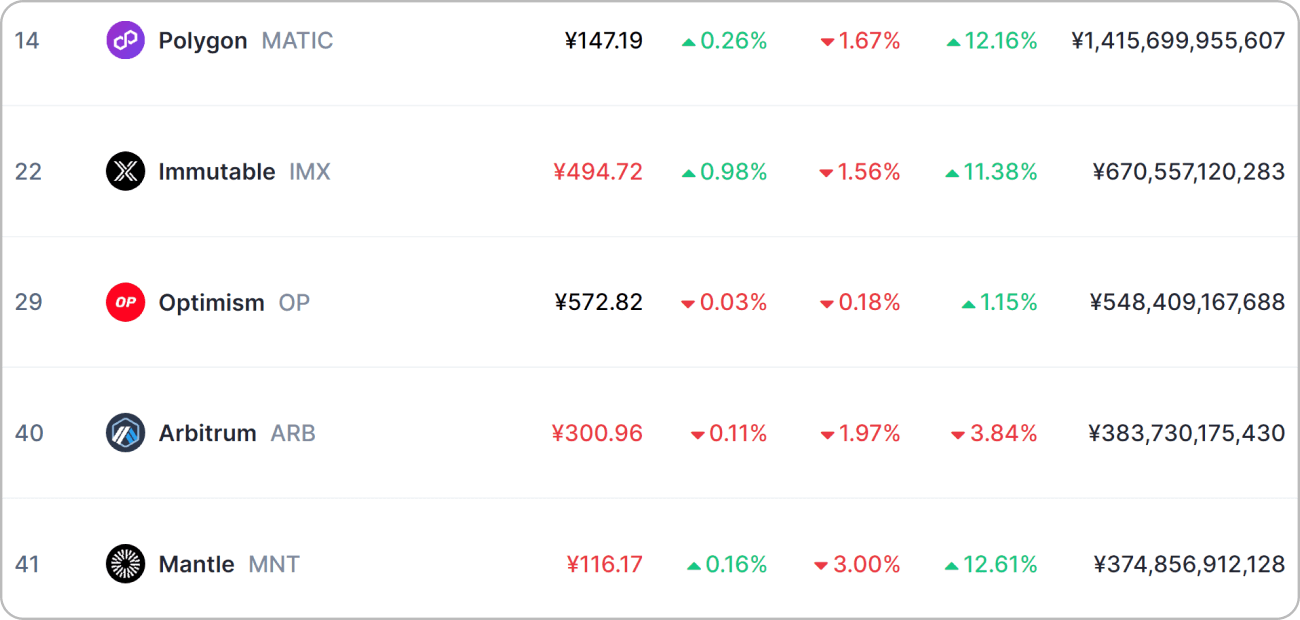Click Mantle's 12.61% weekly gain value
Screen dimensions: 1300x620
(991, 565)
